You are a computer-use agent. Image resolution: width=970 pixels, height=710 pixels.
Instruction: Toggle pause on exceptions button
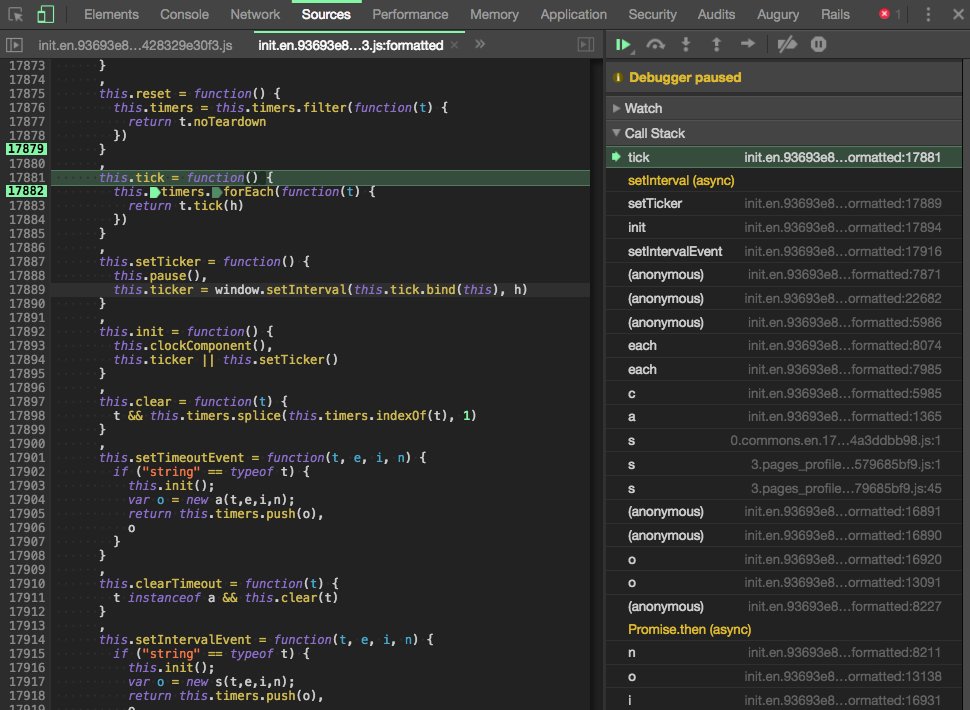click(818, 44)
